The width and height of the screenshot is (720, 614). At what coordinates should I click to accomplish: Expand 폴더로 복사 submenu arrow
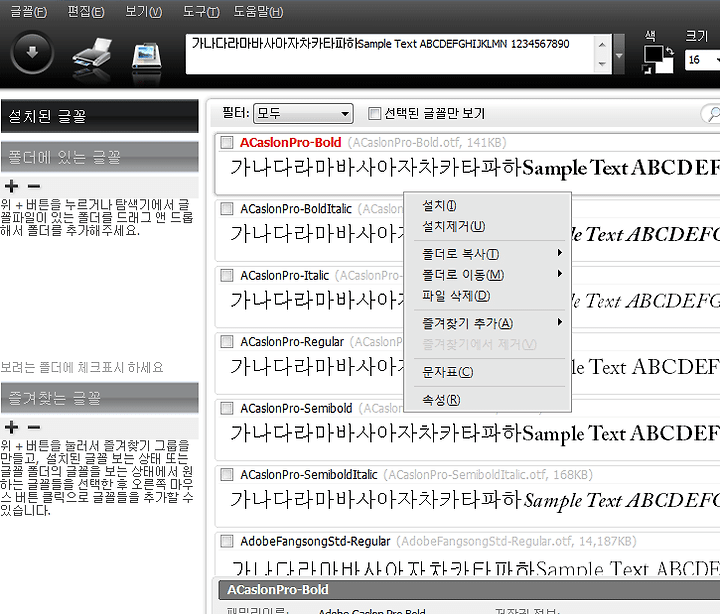(559, 253)
